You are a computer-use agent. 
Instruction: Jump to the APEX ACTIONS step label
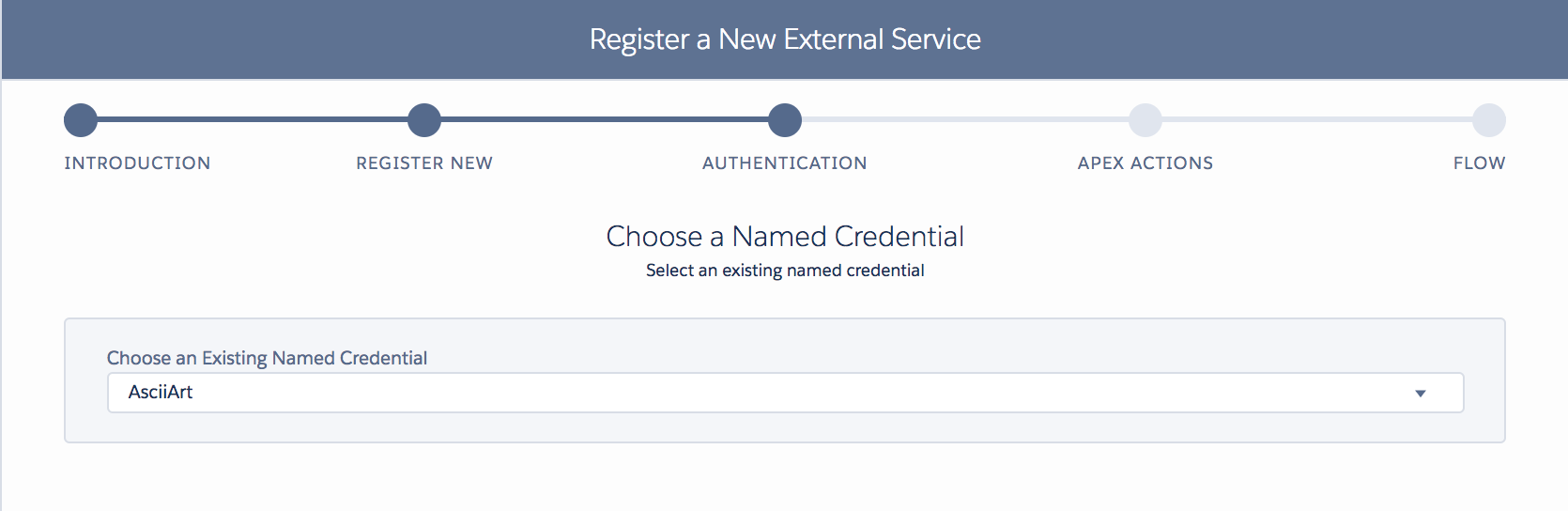(x=1145, y=163)
